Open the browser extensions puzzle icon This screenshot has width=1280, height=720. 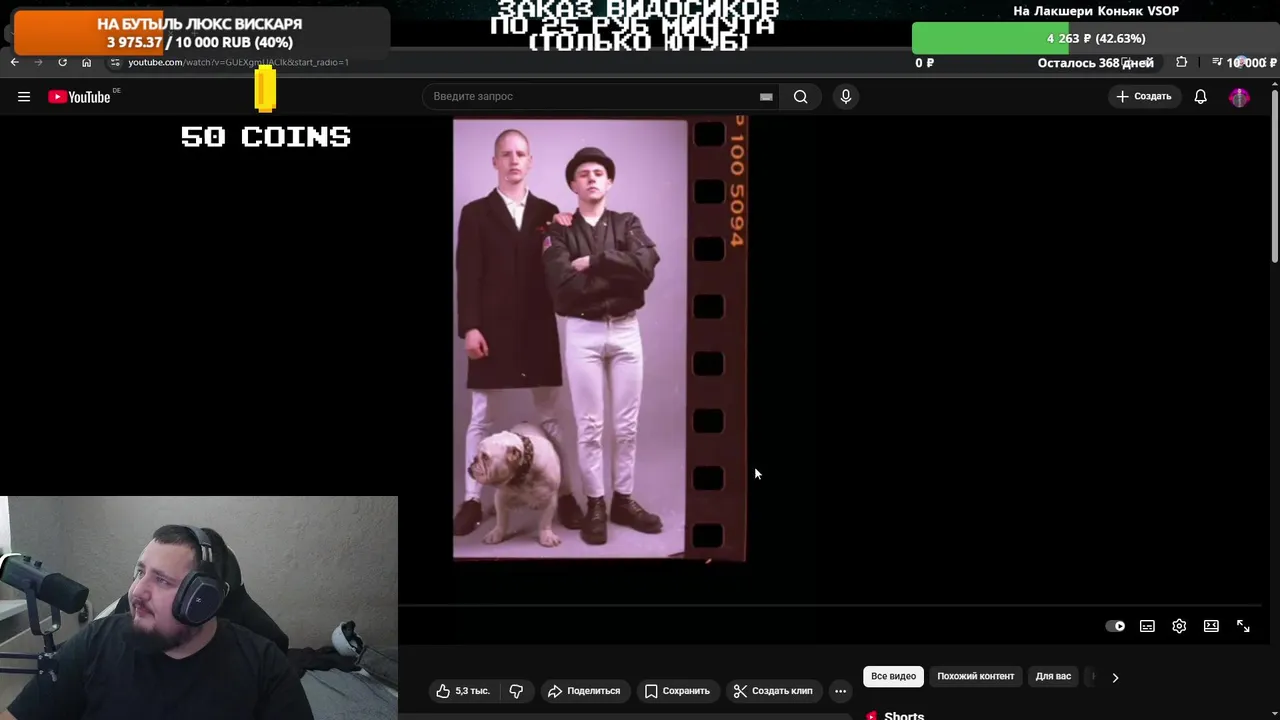pos(1181,62)
